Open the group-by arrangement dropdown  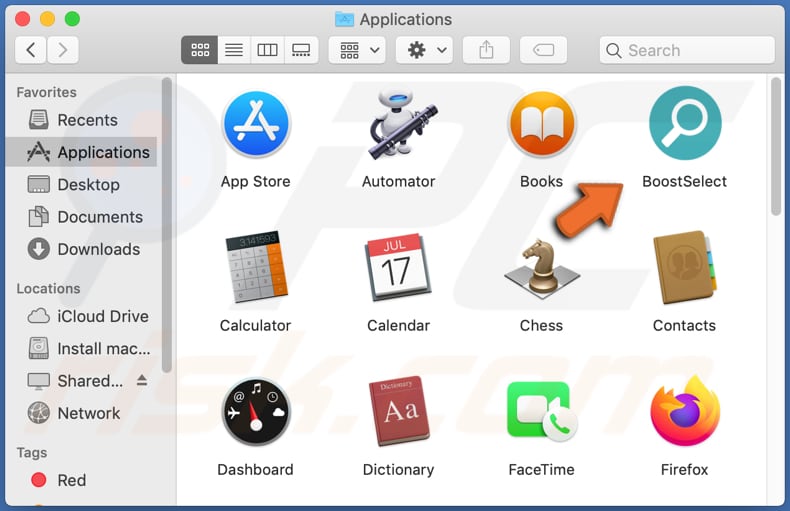(357, 50)
